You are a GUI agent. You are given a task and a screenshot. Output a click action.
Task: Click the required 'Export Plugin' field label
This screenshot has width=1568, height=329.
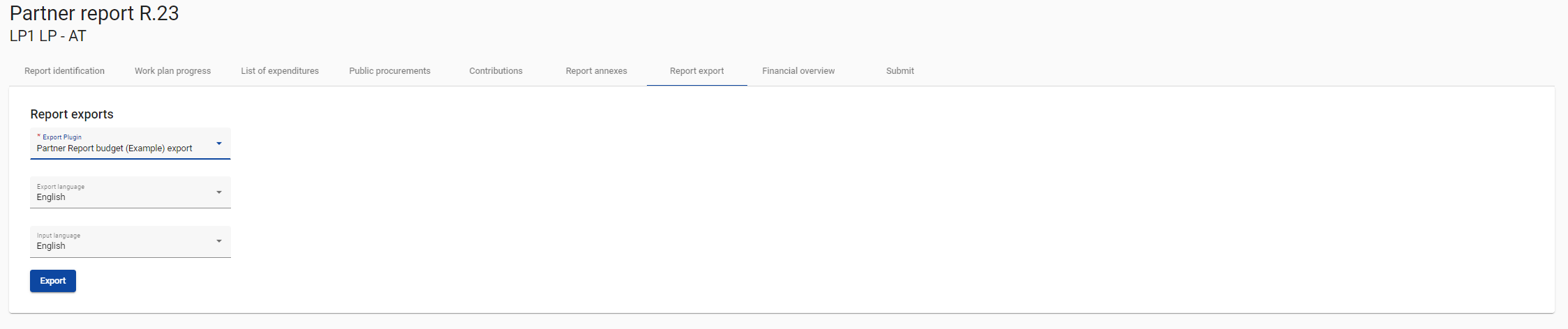pyautogui.click(x=61, y=137)
